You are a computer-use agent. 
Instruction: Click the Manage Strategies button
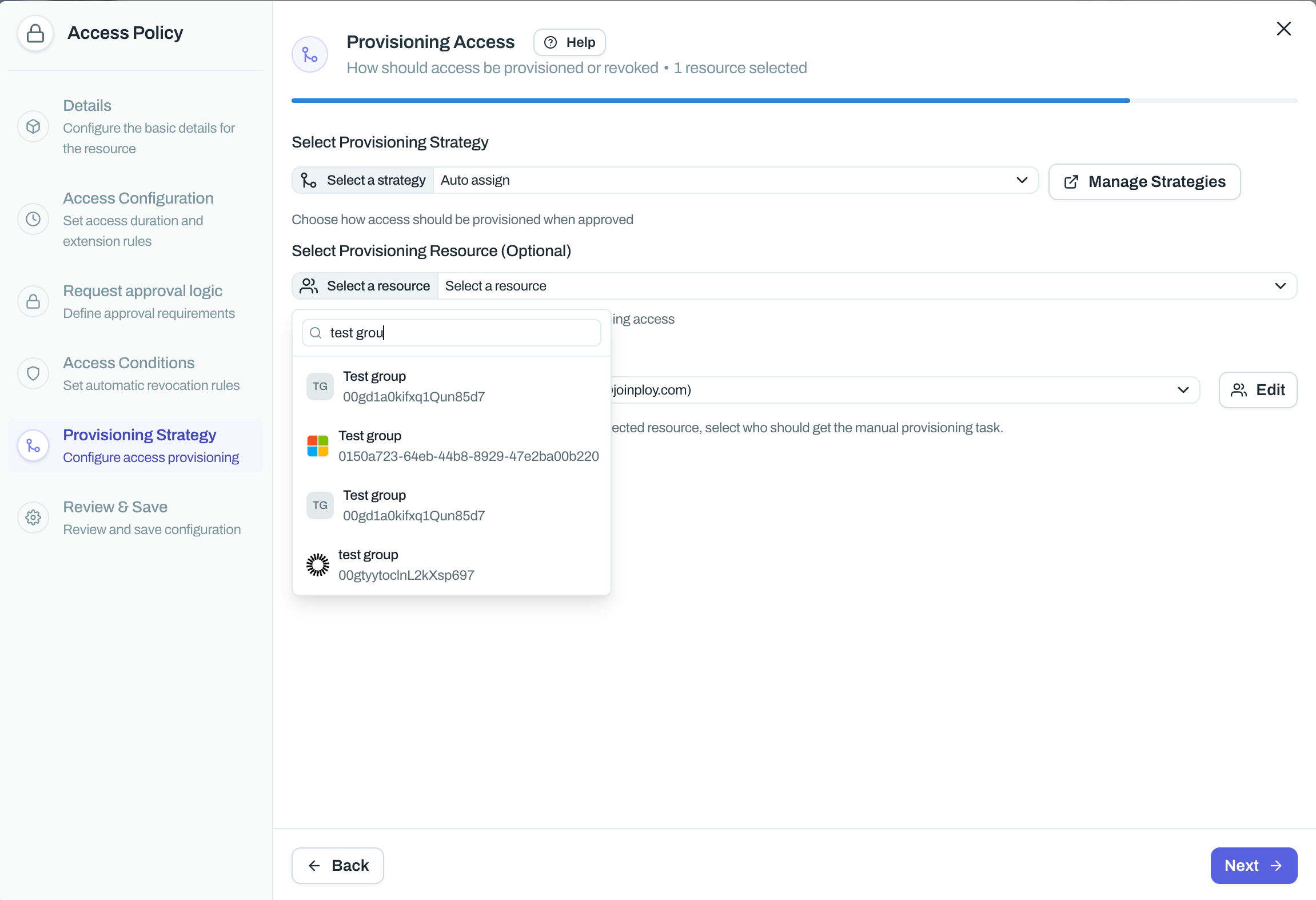pyautogui.click(x=1144, y=182)
